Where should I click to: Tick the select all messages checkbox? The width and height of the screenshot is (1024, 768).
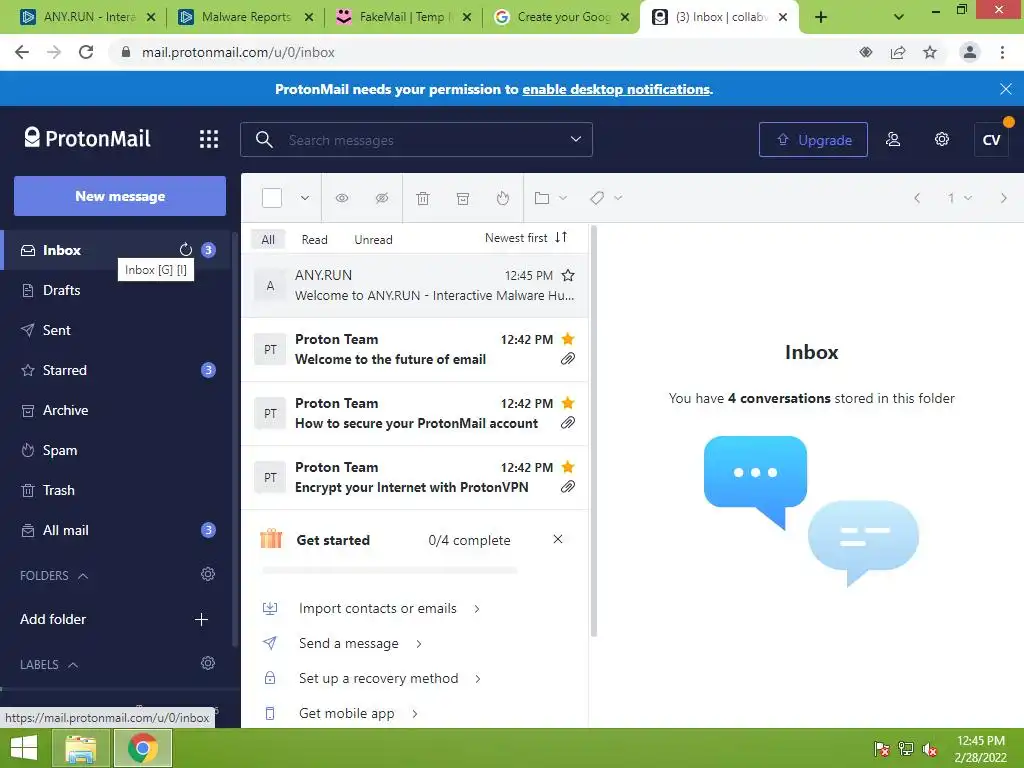[272, 198]
